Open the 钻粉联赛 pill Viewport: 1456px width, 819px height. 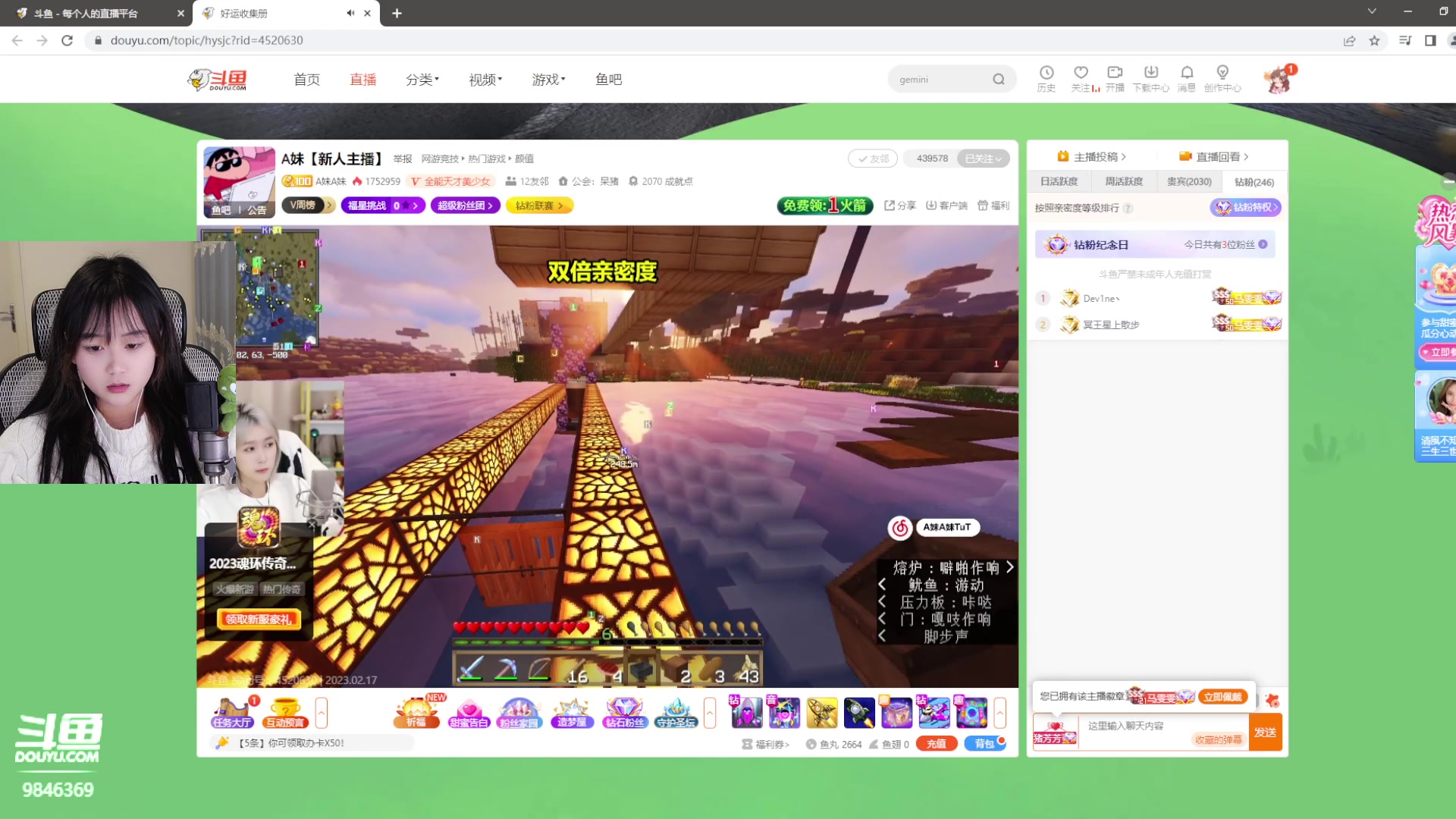[539, 206]
